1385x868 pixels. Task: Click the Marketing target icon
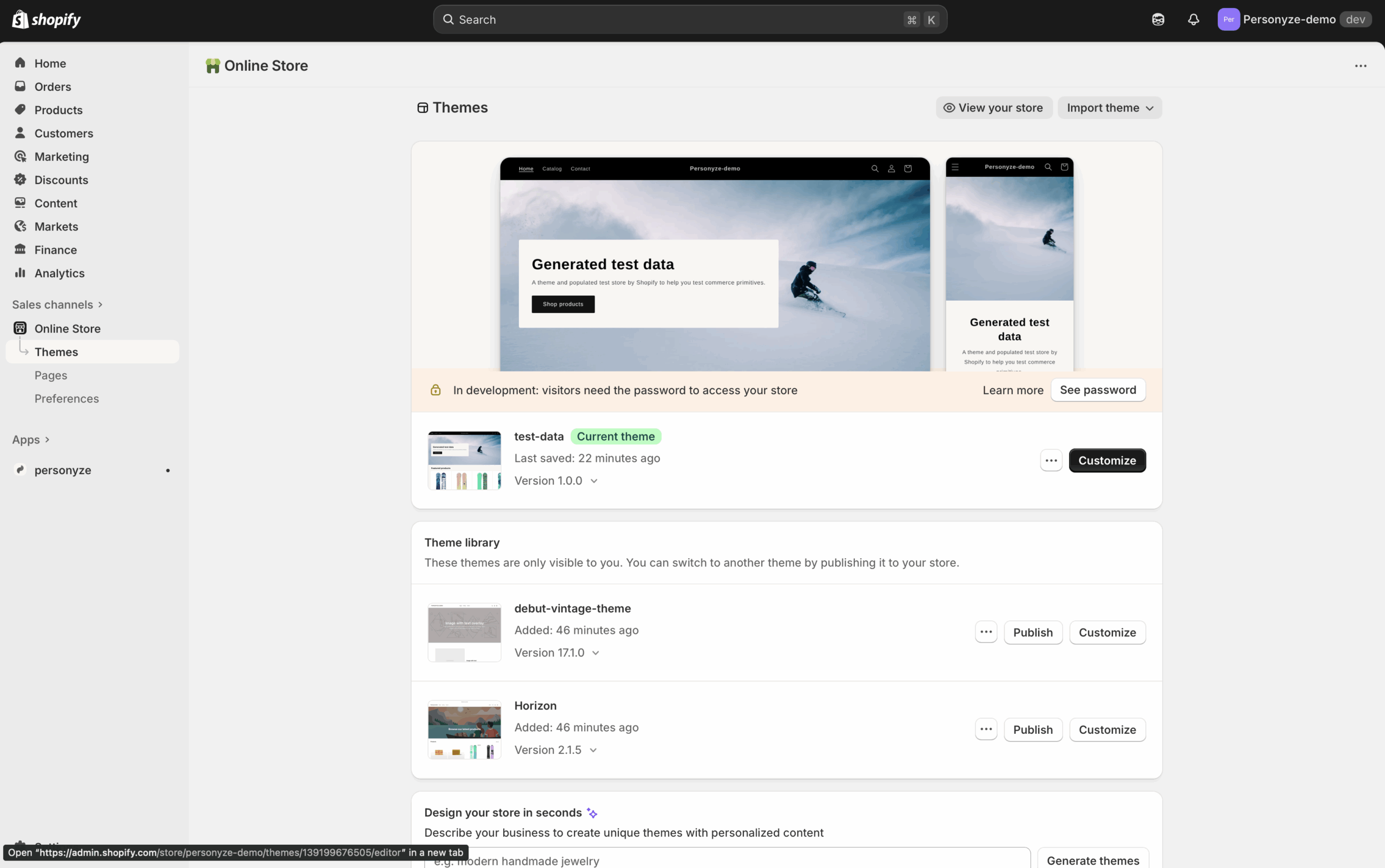[20, 156]
